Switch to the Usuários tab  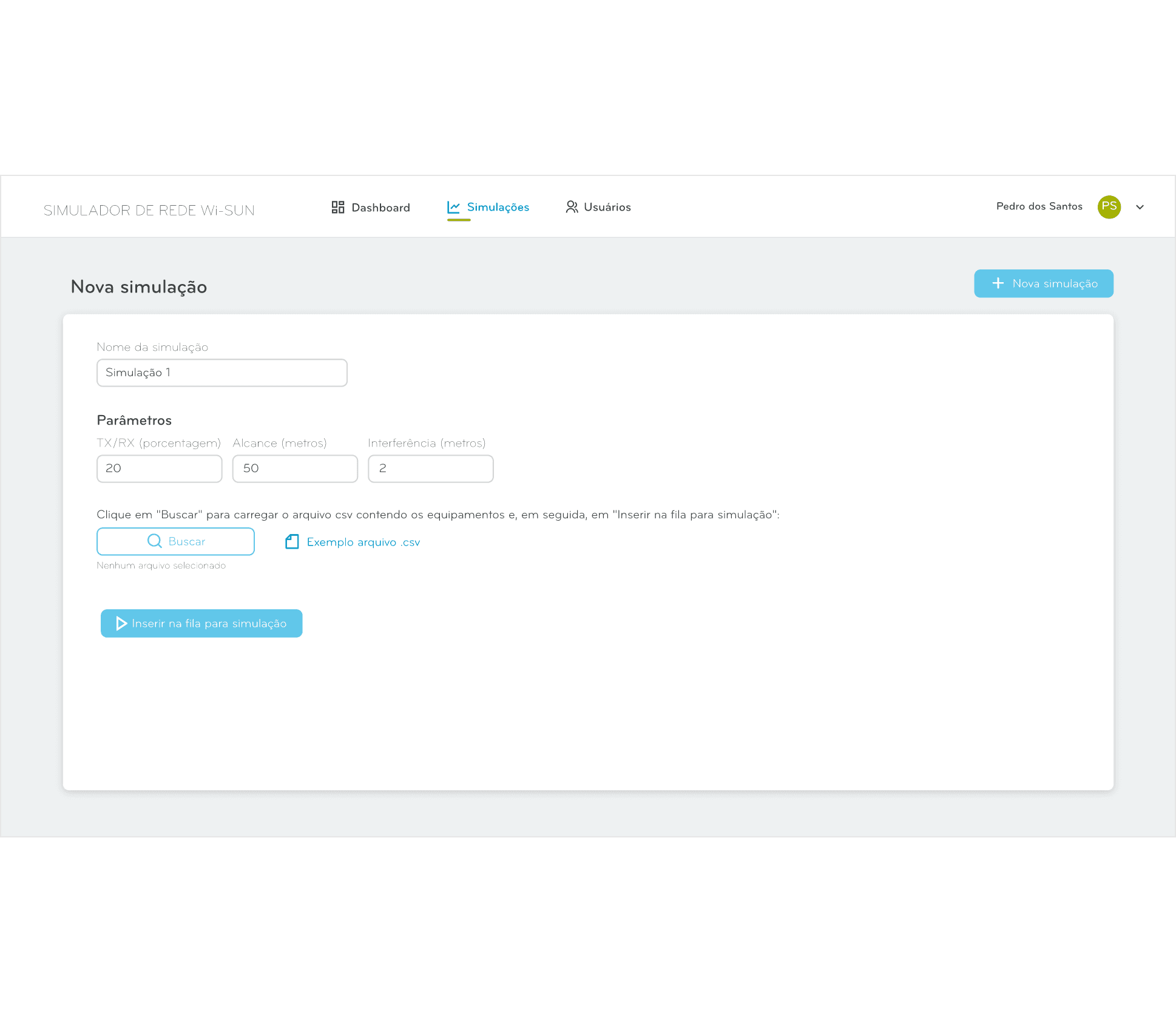pyautogui.click(x=607, y=208)
